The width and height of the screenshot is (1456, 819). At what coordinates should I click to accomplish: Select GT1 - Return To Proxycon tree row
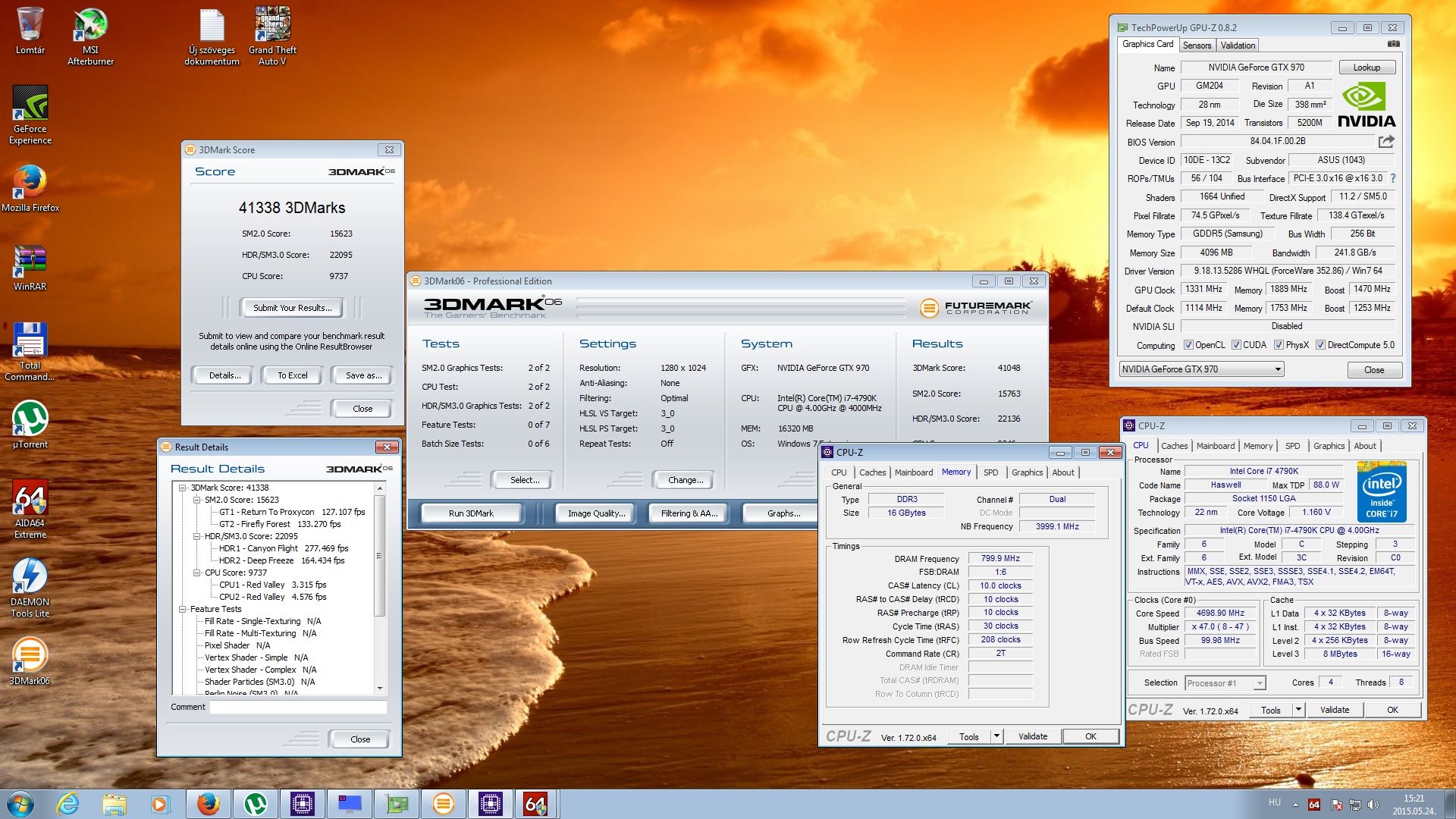tap(292, 512)
